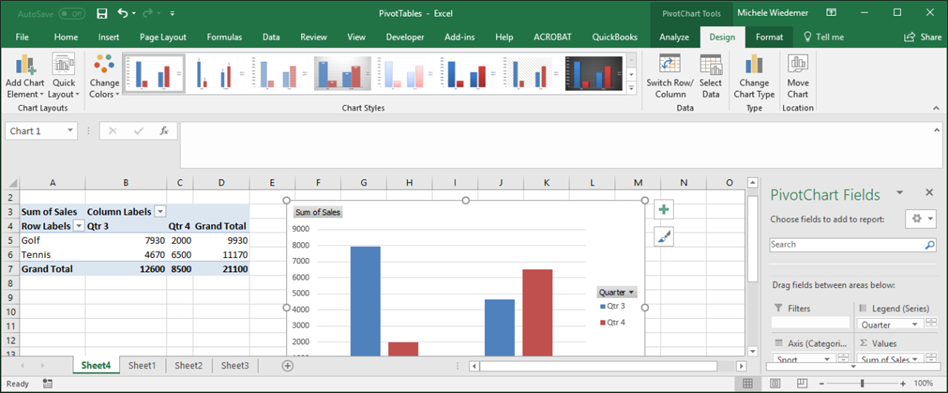The image size is (948, 393).
Task: Expand the formula bar
Action: 937,130
